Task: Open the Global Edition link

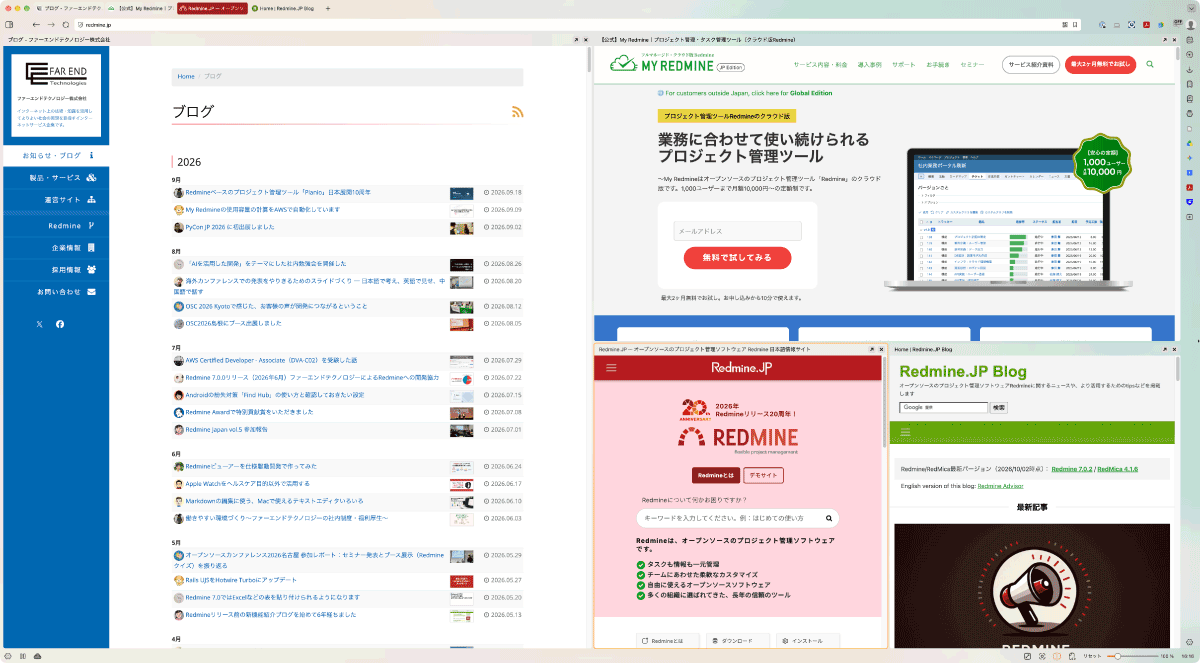Action: pyautogui.click(x=810, y=93)
